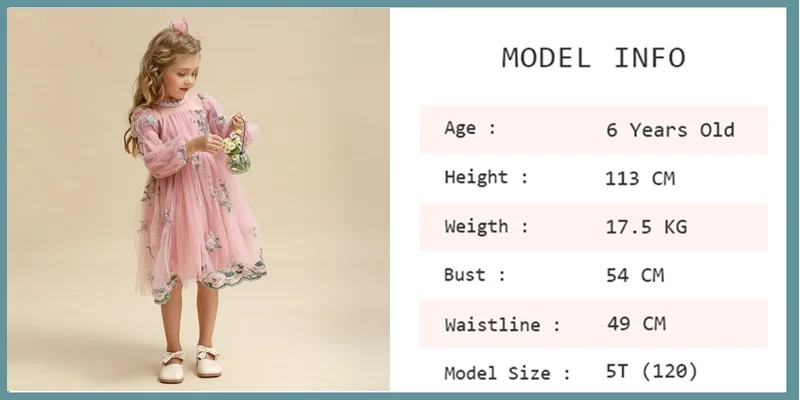Viewport: 800px width, 400px height.
Task: Click the pink hair bow accessory
Action: click(180, 26)
